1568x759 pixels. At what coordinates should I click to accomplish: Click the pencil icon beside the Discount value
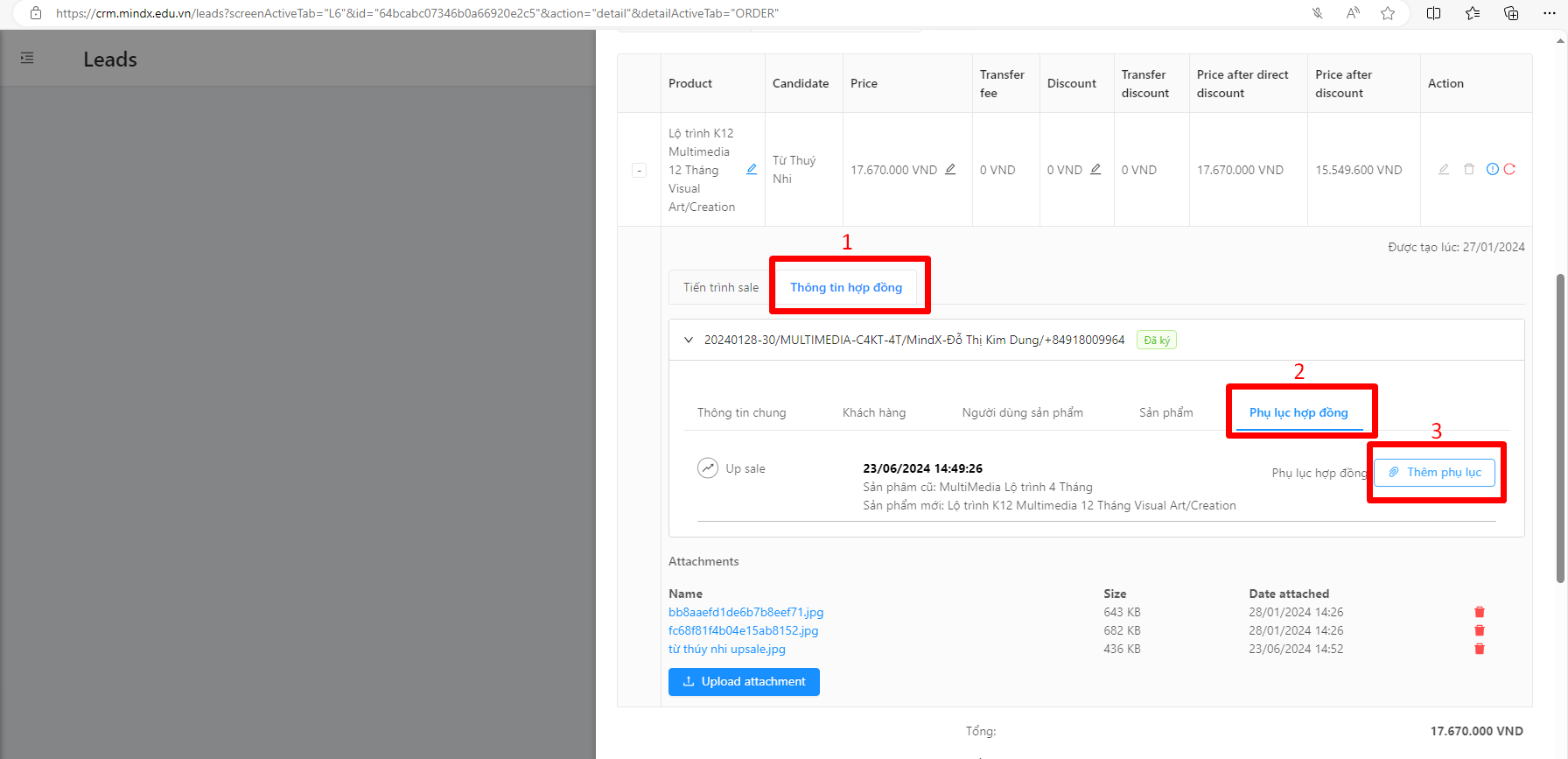(1095, 170)
